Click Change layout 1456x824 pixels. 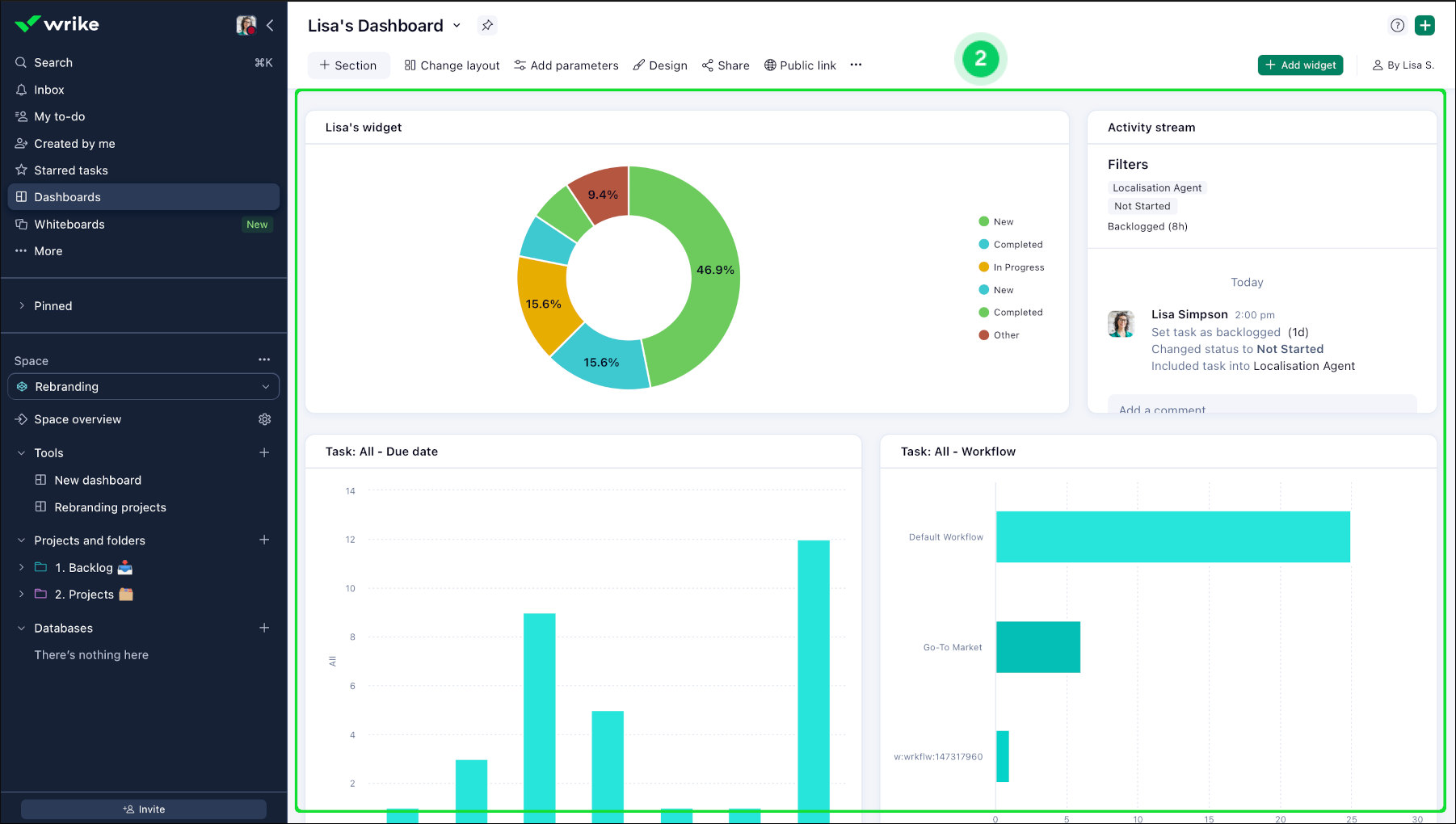coord(452,65)
